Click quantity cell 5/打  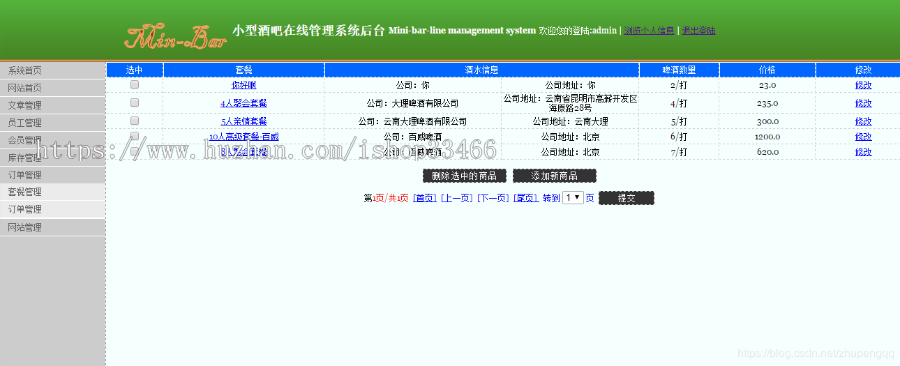click(x=679, y=122)
